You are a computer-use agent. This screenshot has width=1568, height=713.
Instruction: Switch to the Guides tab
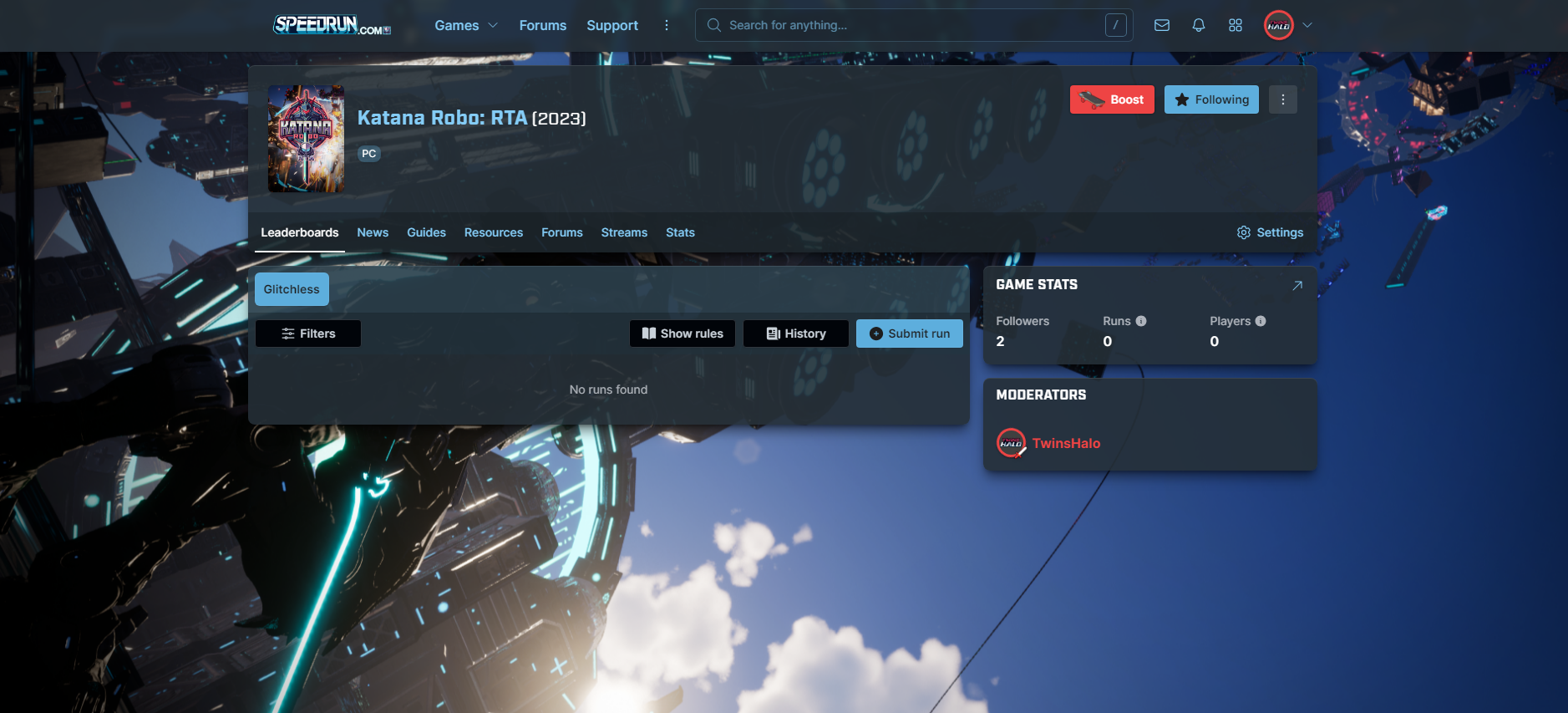[426, 232]
